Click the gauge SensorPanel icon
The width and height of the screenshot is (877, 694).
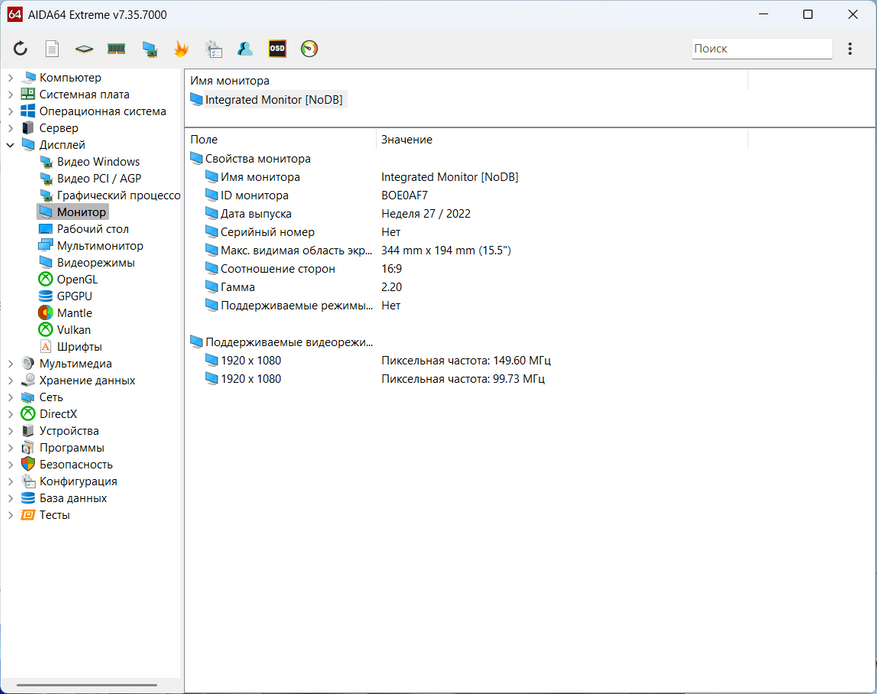point(309,48)
